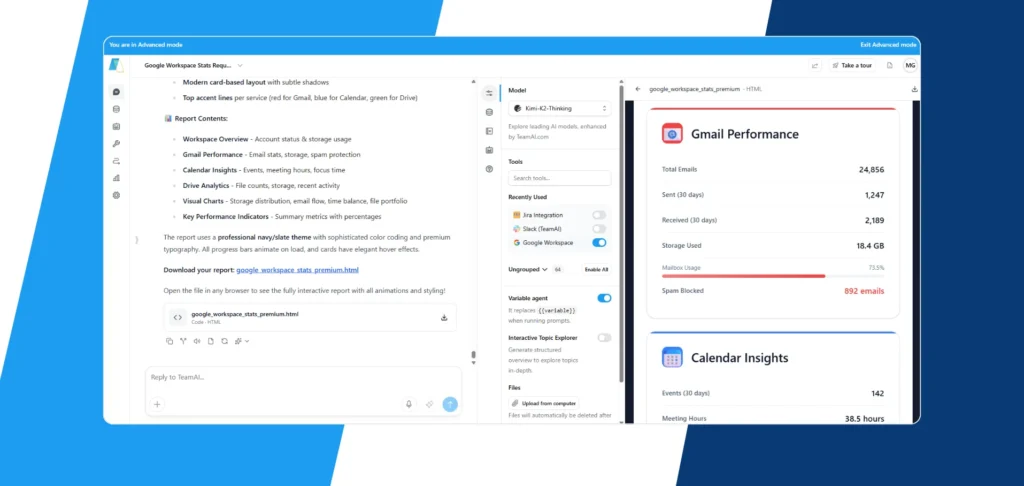Click the Enable All button
The width and height of the screenshot is (1024, 486).
596,269
